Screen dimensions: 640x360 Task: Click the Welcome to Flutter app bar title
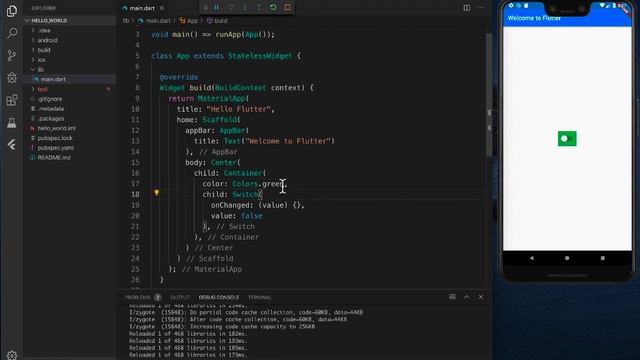click(x=534, y=18)
